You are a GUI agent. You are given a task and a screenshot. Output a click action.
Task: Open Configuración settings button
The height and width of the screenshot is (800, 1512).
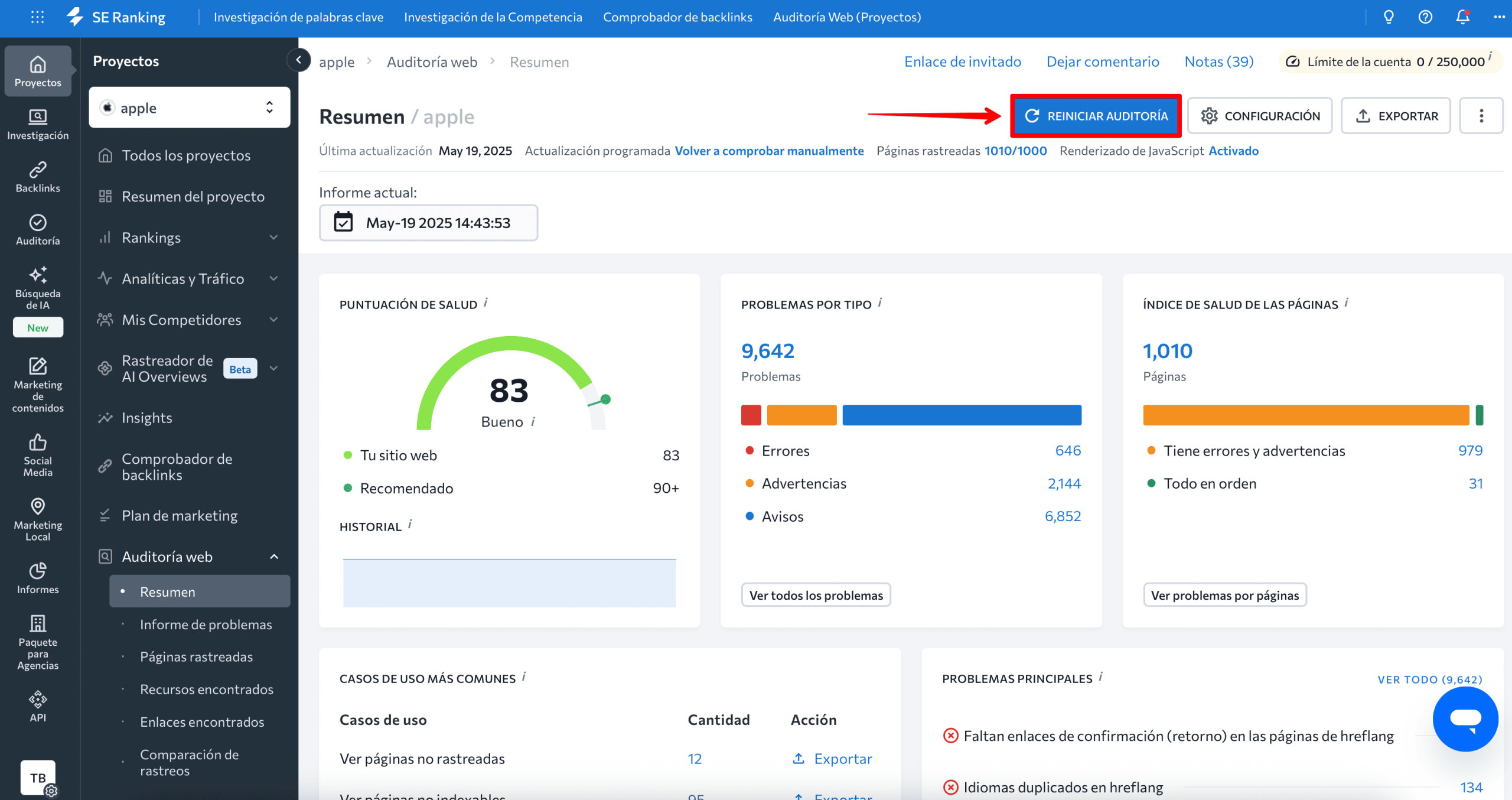(1260, 116)
